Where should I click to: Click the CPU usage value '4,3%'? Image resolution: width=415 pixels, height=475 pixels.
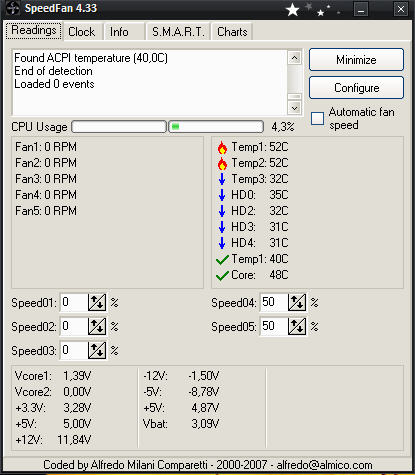(x=283, y=127)
